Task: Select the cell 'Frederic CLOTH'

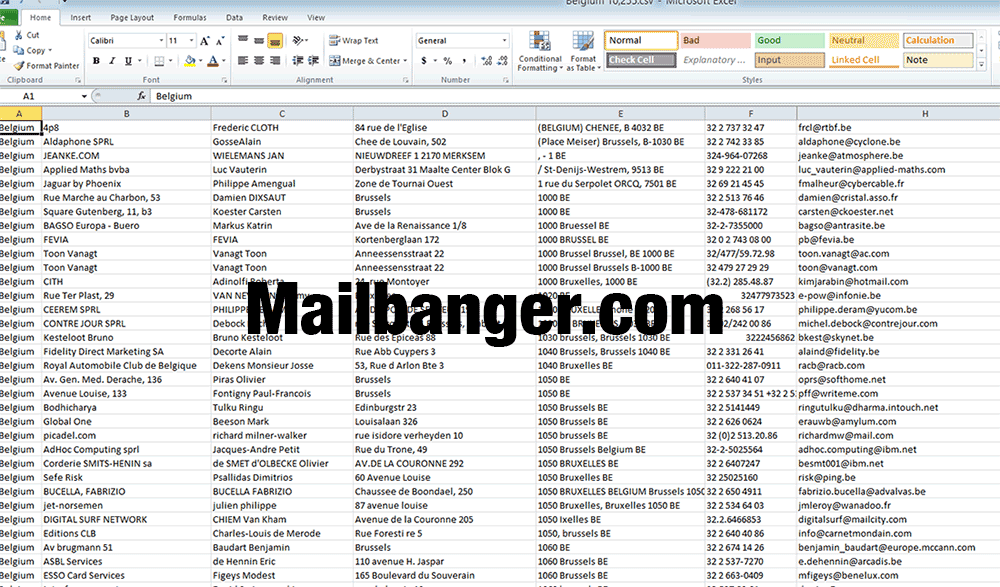Action: coord(282,128)
